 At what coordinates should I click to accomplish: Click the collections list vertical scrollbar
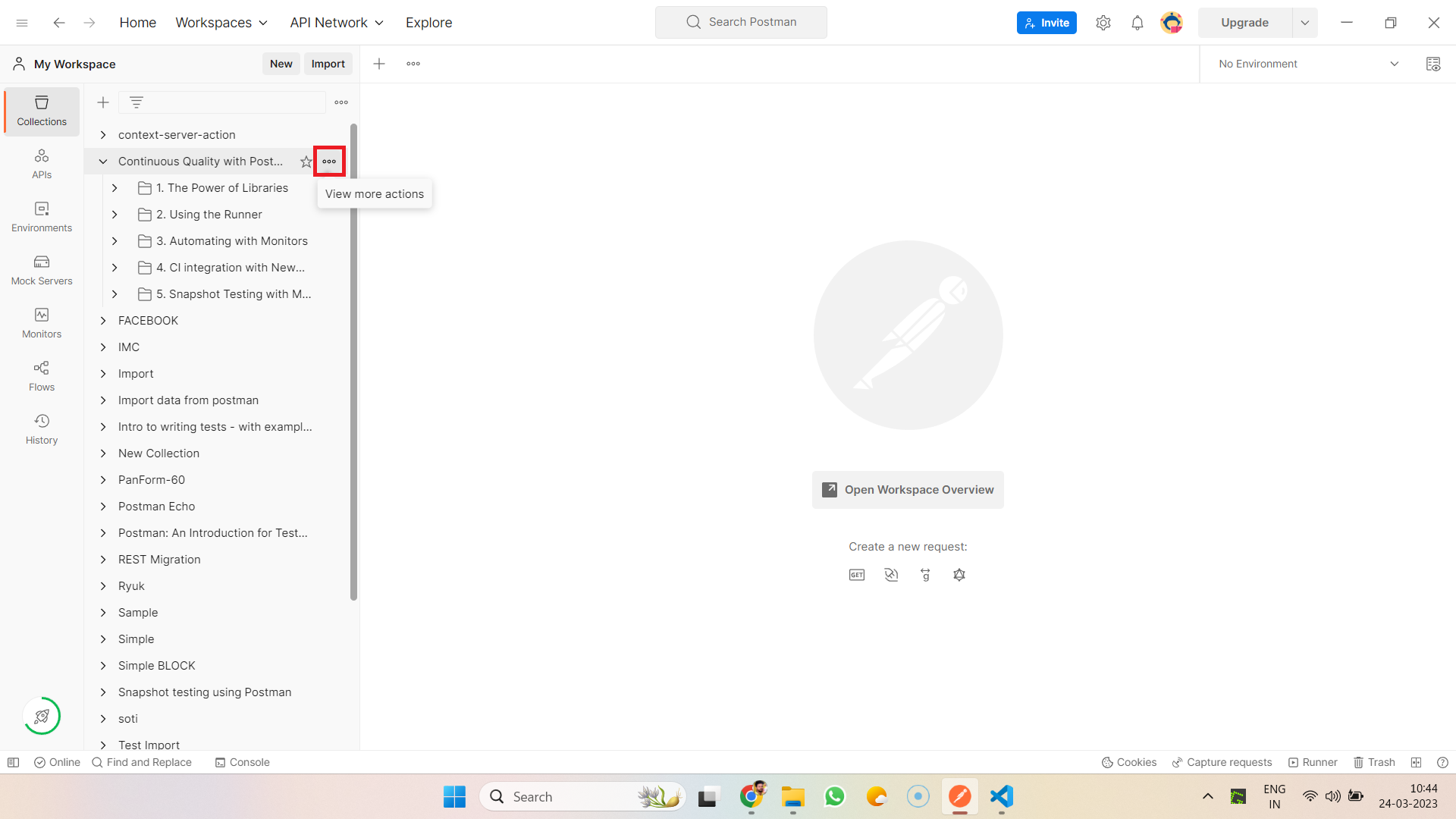pos(353,362)
